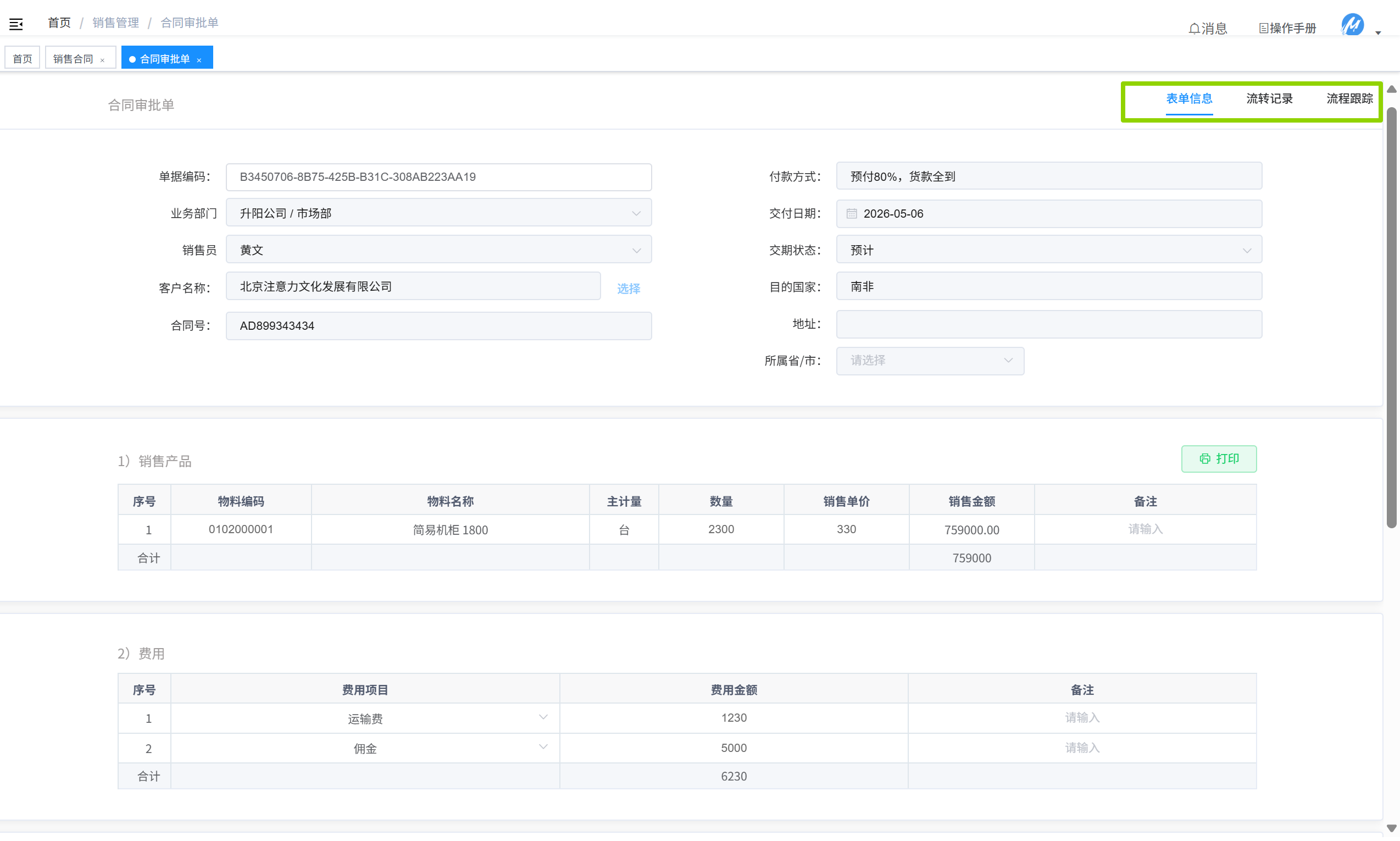Open the 所属省/市 dropdown
This screenshot has height=841, width=1400.
(x=930, y=361)
